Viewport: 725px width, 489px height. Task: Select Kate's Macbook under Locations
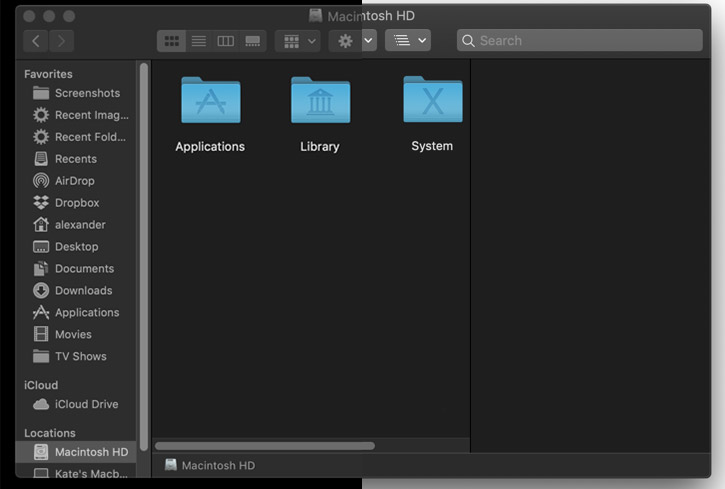pos(77,473)
